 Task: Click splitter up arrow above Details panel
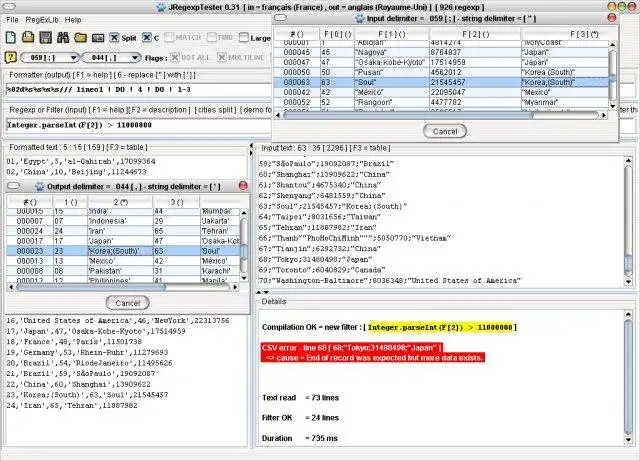259,292
